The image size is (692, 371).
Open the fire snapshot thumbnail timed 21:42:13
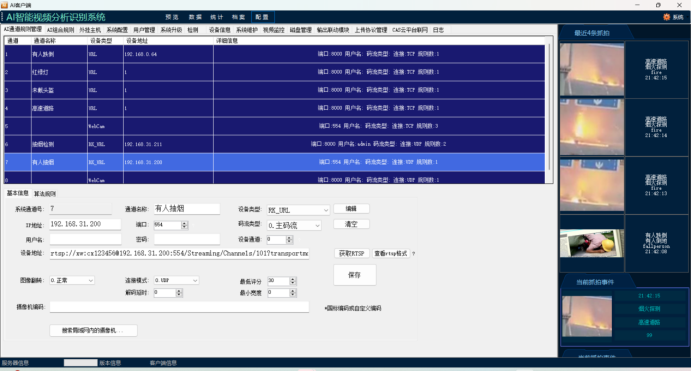(592, 185)
